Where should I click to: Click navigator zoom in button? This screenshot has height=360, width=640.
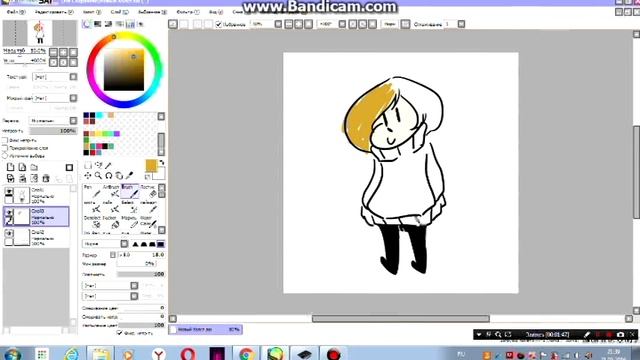[63, 52]
